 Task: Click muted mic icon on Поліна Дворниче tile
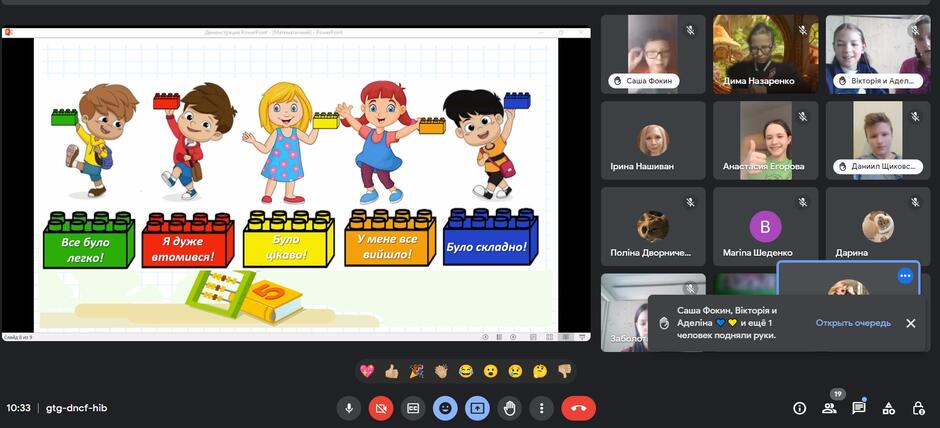pos(690,203)
